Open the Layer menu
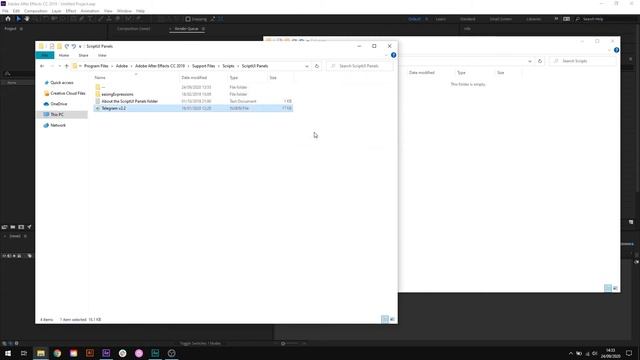 56,11
